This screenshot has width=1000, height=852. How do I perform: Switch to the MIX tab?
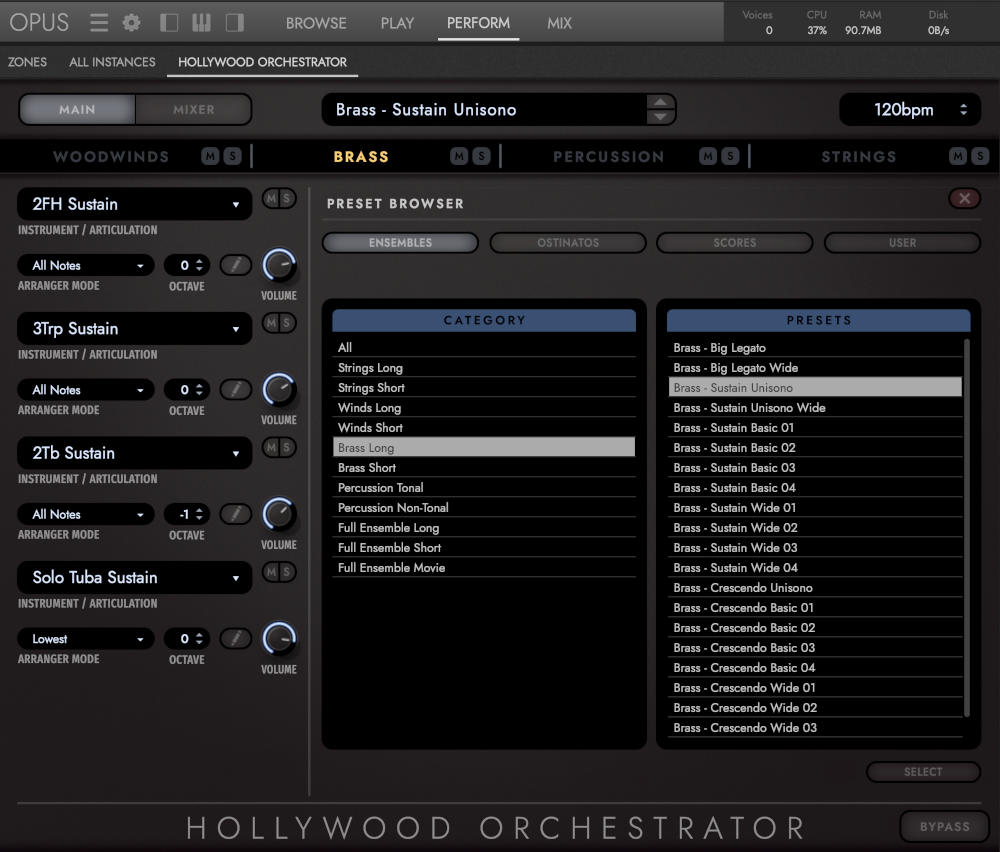click(x=558, y=23)
